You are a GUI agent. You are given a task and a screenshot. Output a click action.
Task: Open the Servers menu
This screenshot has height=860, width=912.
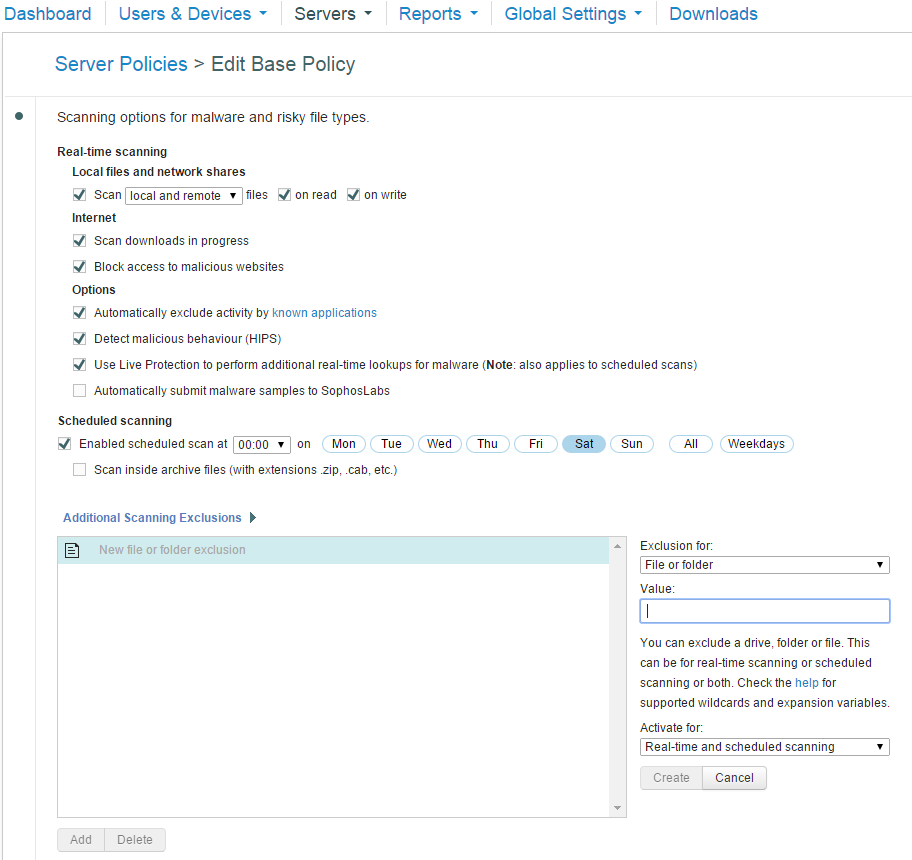333,14
